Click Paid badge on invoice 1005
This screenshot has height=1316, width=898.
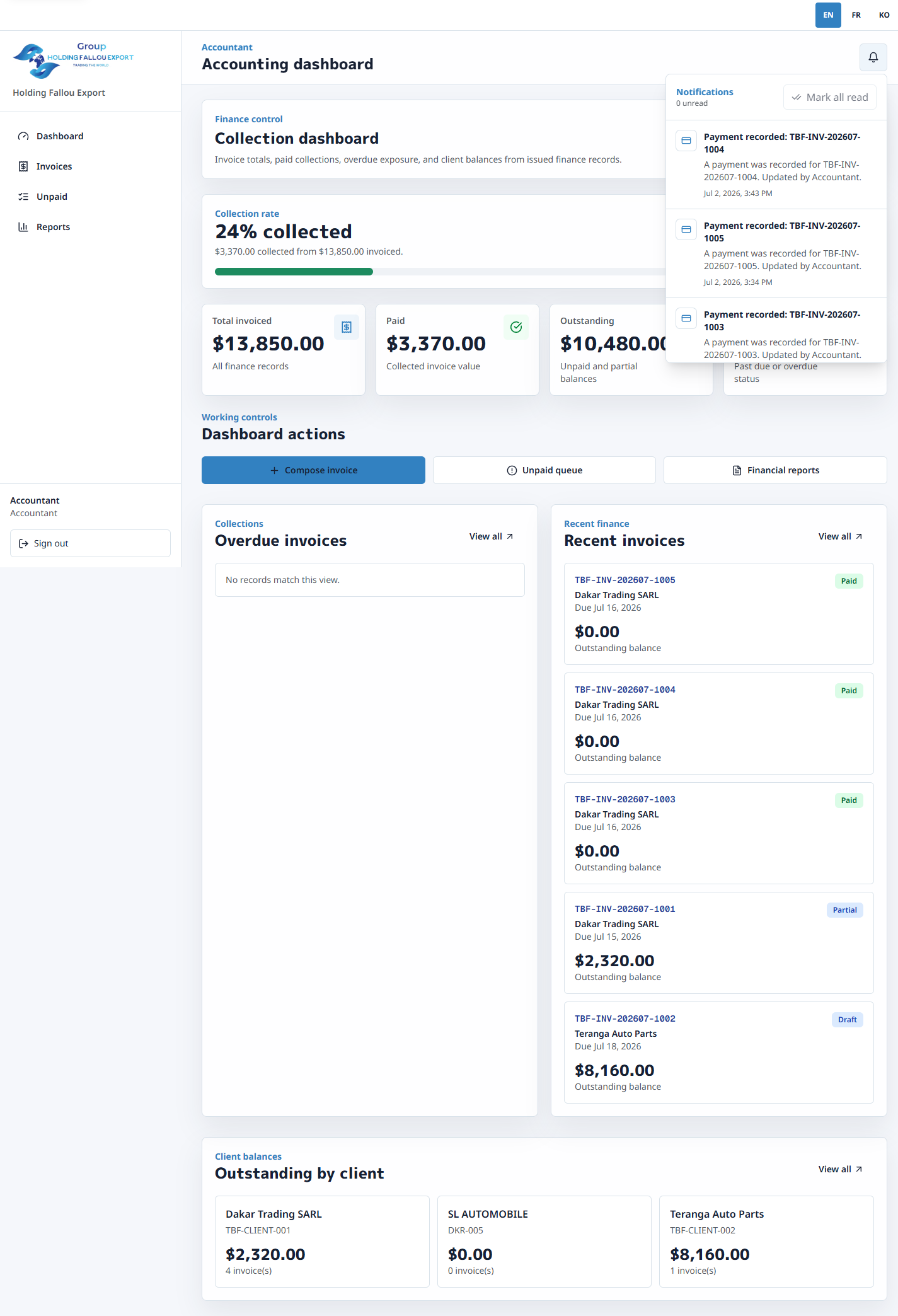[849, 581]
